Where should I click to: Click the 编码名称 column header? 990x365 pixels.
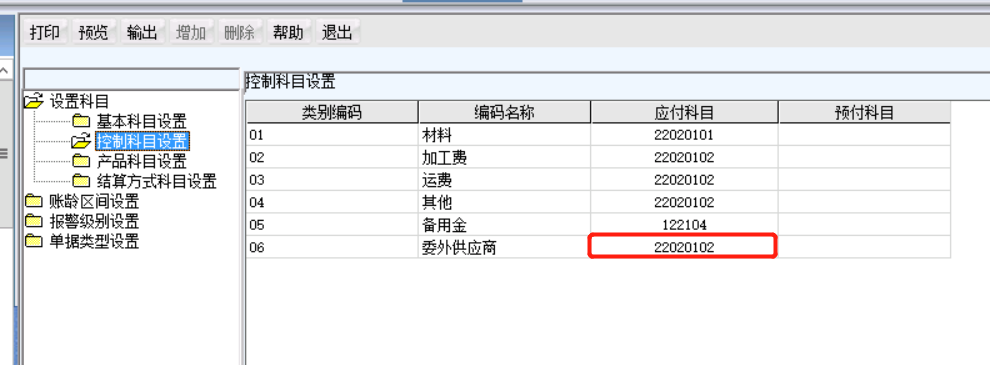tap(504, 113)
